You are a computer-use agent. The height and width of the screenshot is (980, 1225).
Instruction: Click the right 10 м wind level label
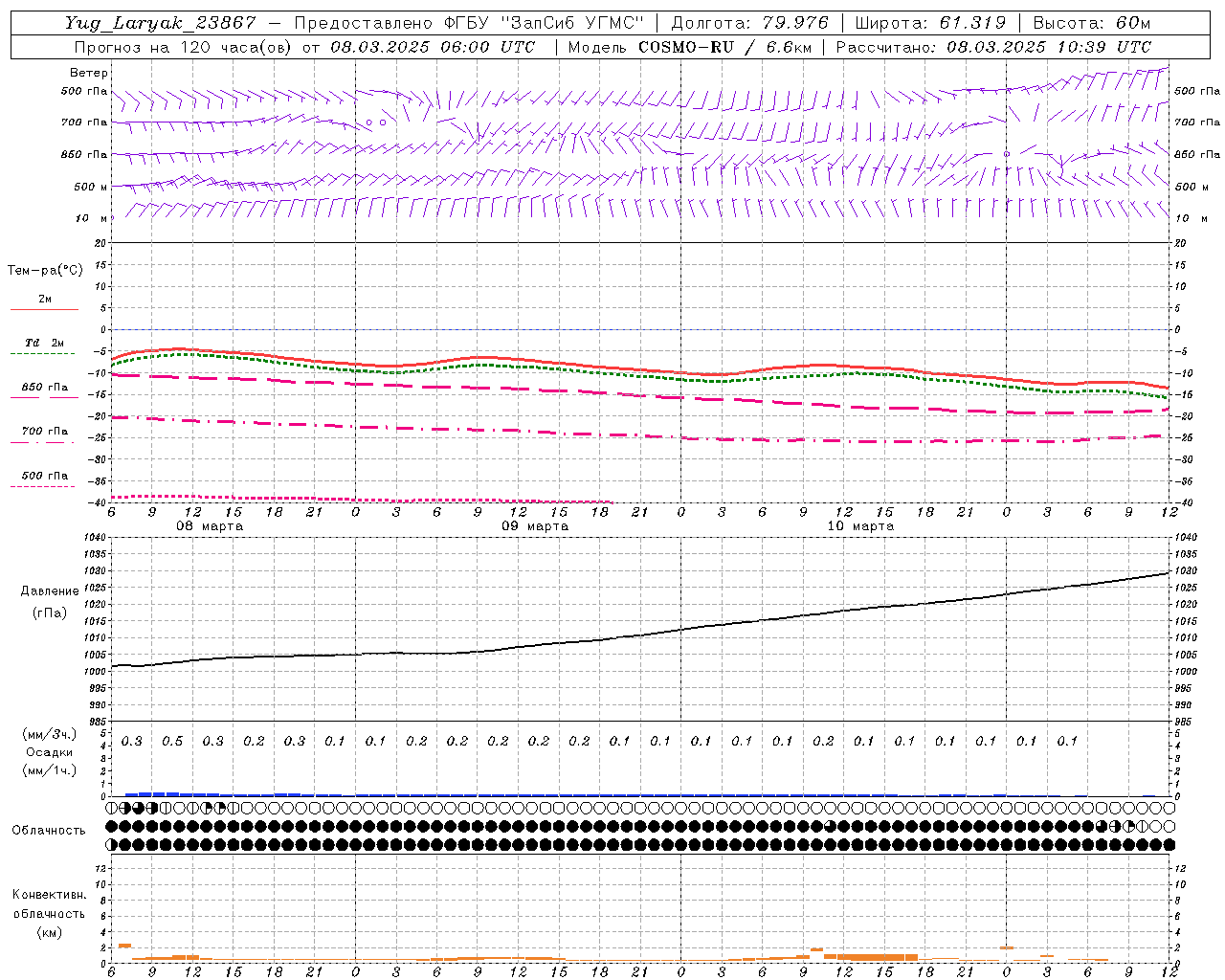click(1191, 218)
